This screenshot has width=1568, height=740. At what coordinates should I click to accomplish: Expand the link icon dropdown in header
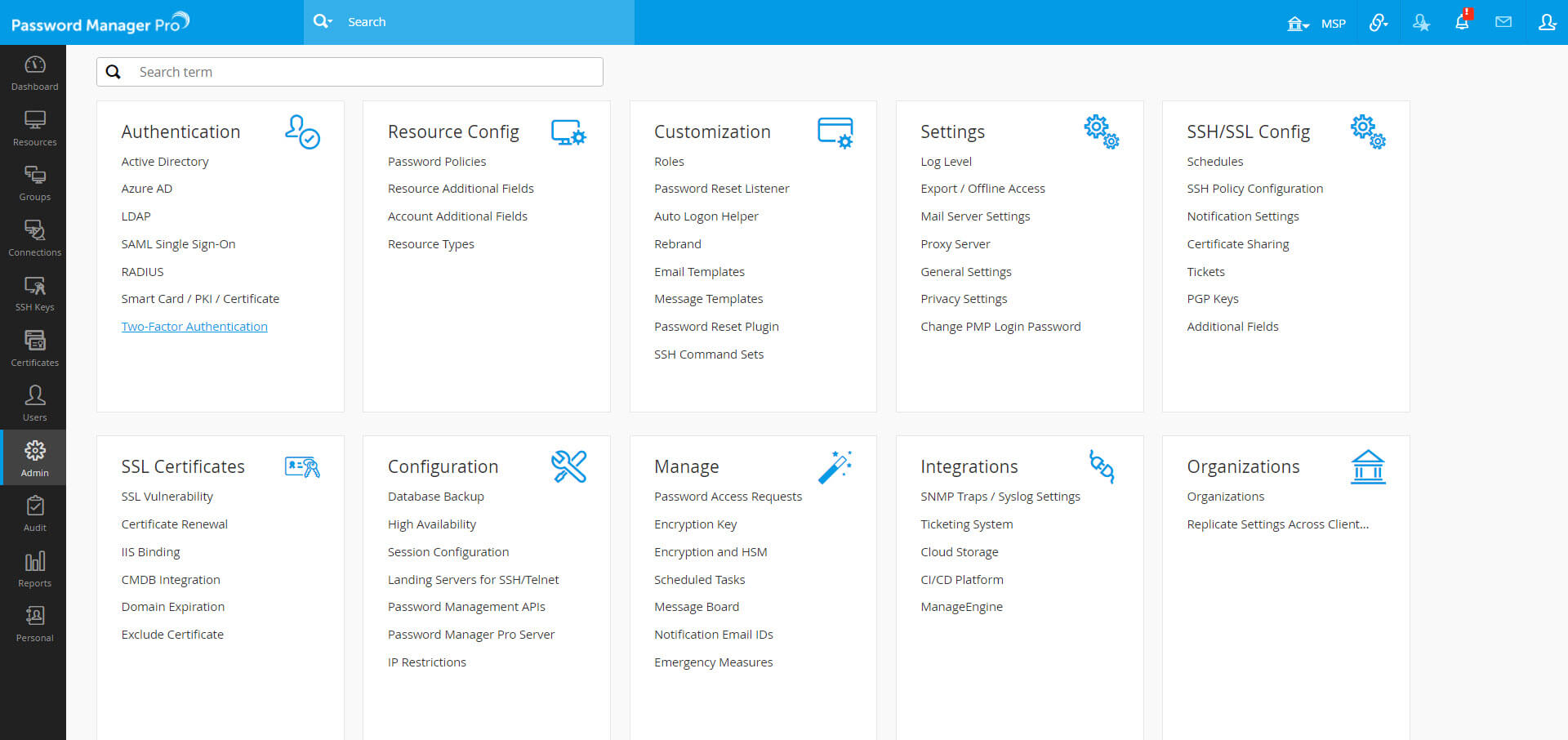1379,23
